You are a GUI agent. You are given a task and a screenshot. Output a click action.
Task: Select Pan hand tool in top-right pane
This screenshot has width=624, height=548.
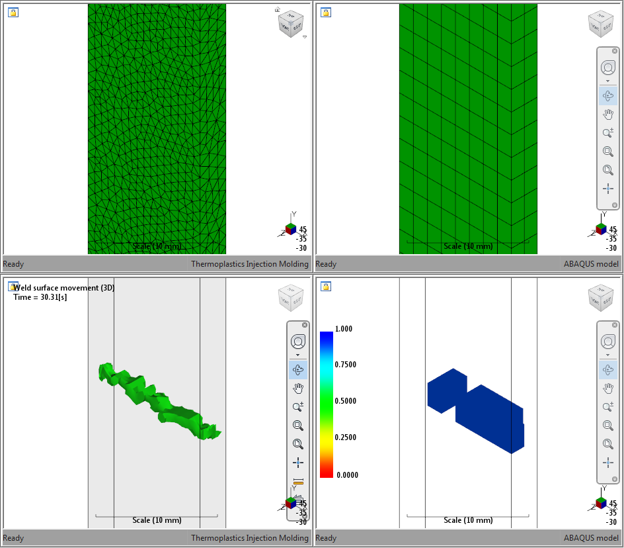608,115
